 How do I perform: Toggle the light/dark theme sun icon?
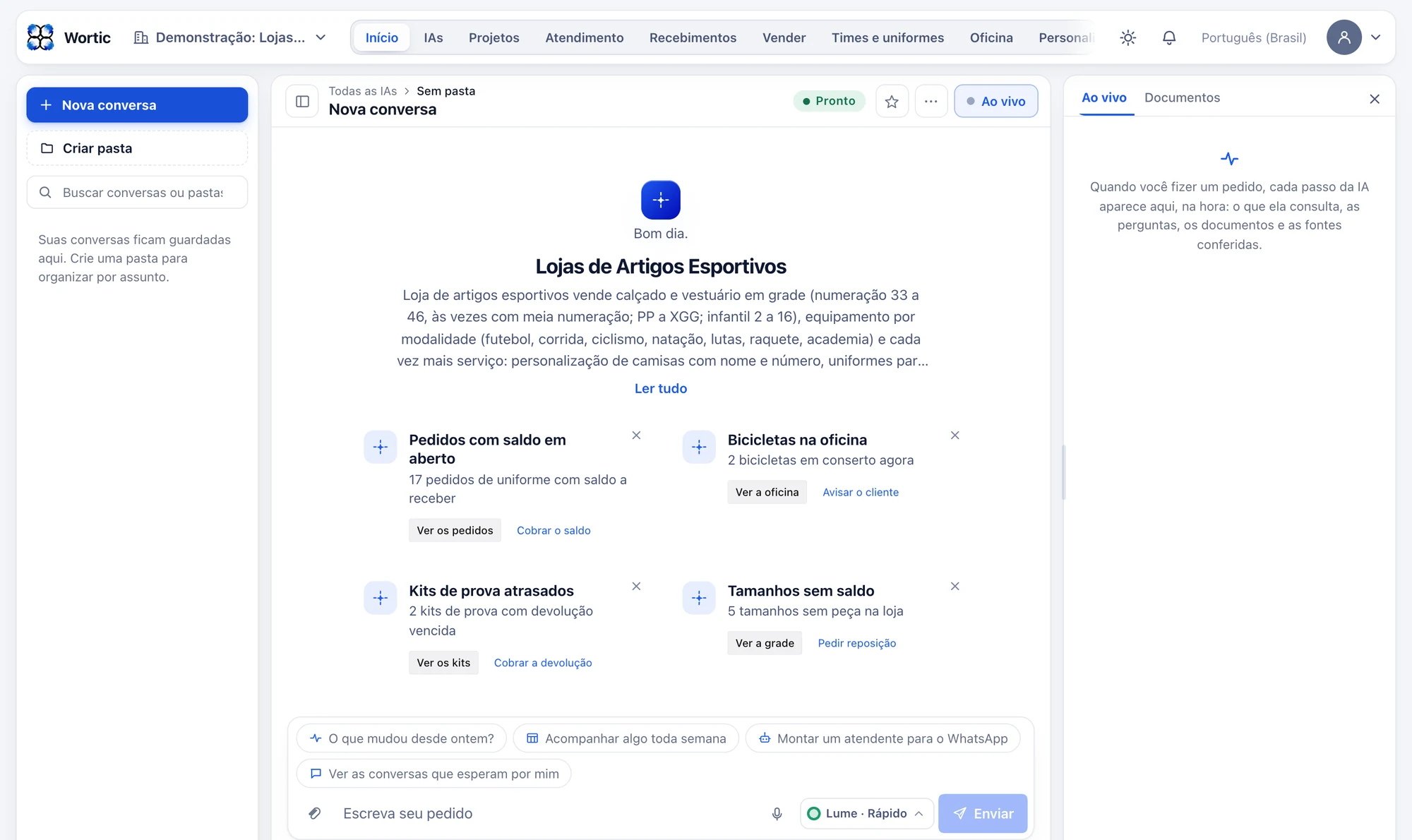(1128, 37)
